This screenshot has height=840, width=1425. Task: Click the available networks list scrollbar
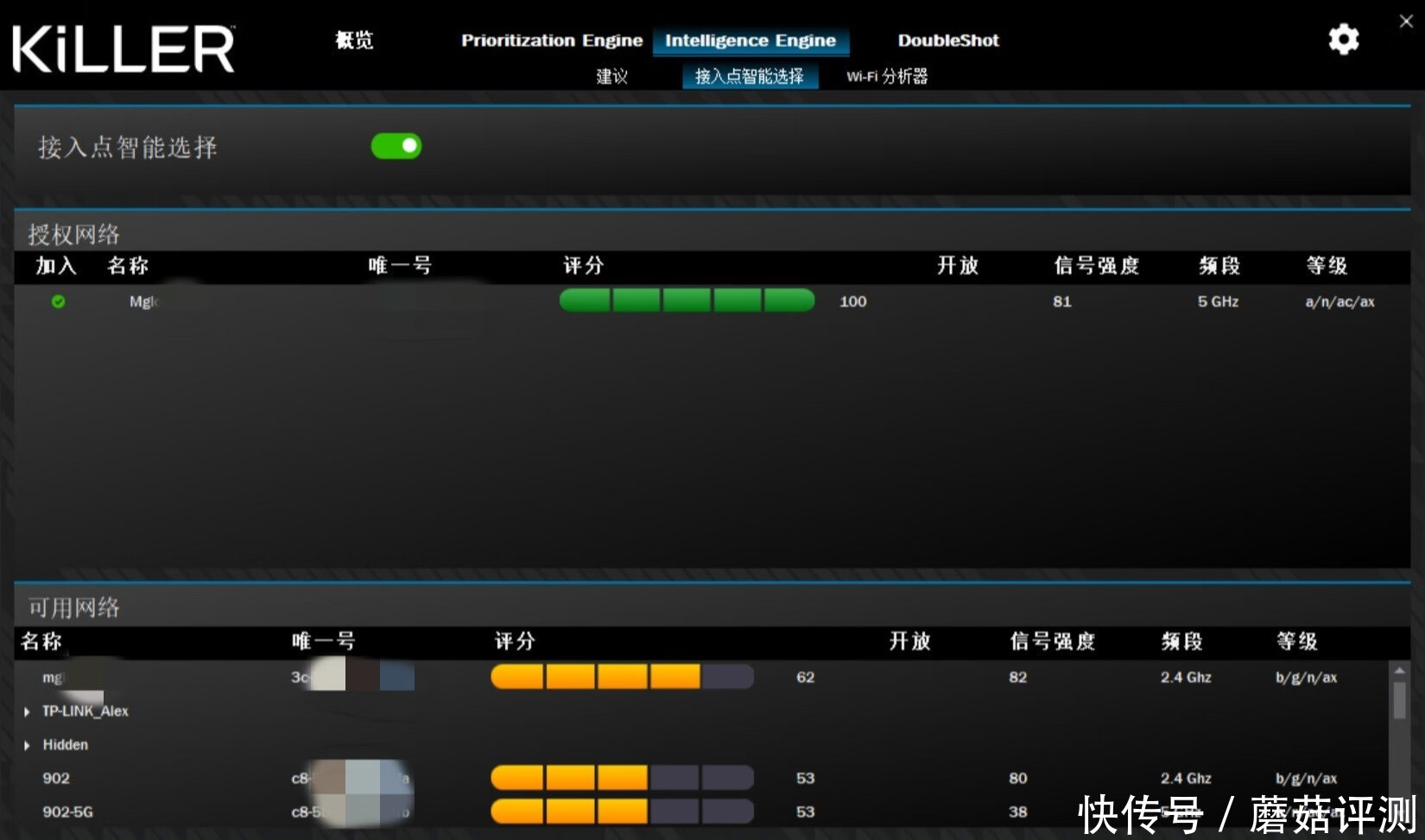click(x=1399, y=699)
